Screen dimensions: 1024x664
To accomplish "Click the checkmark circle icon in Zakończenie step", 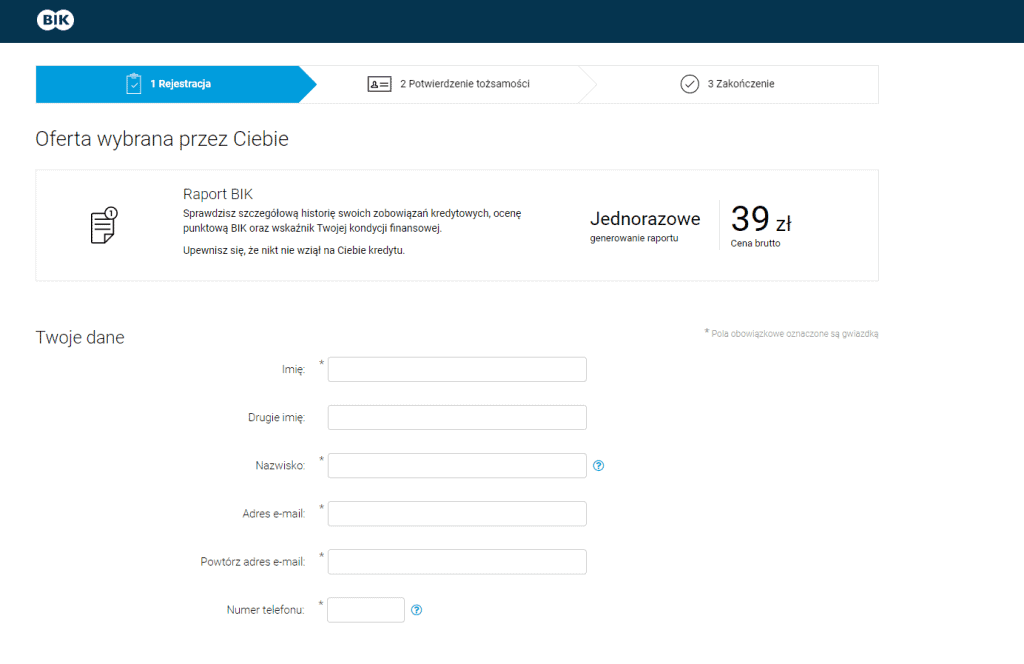I will pyautogui.click(x=690, y=84).
